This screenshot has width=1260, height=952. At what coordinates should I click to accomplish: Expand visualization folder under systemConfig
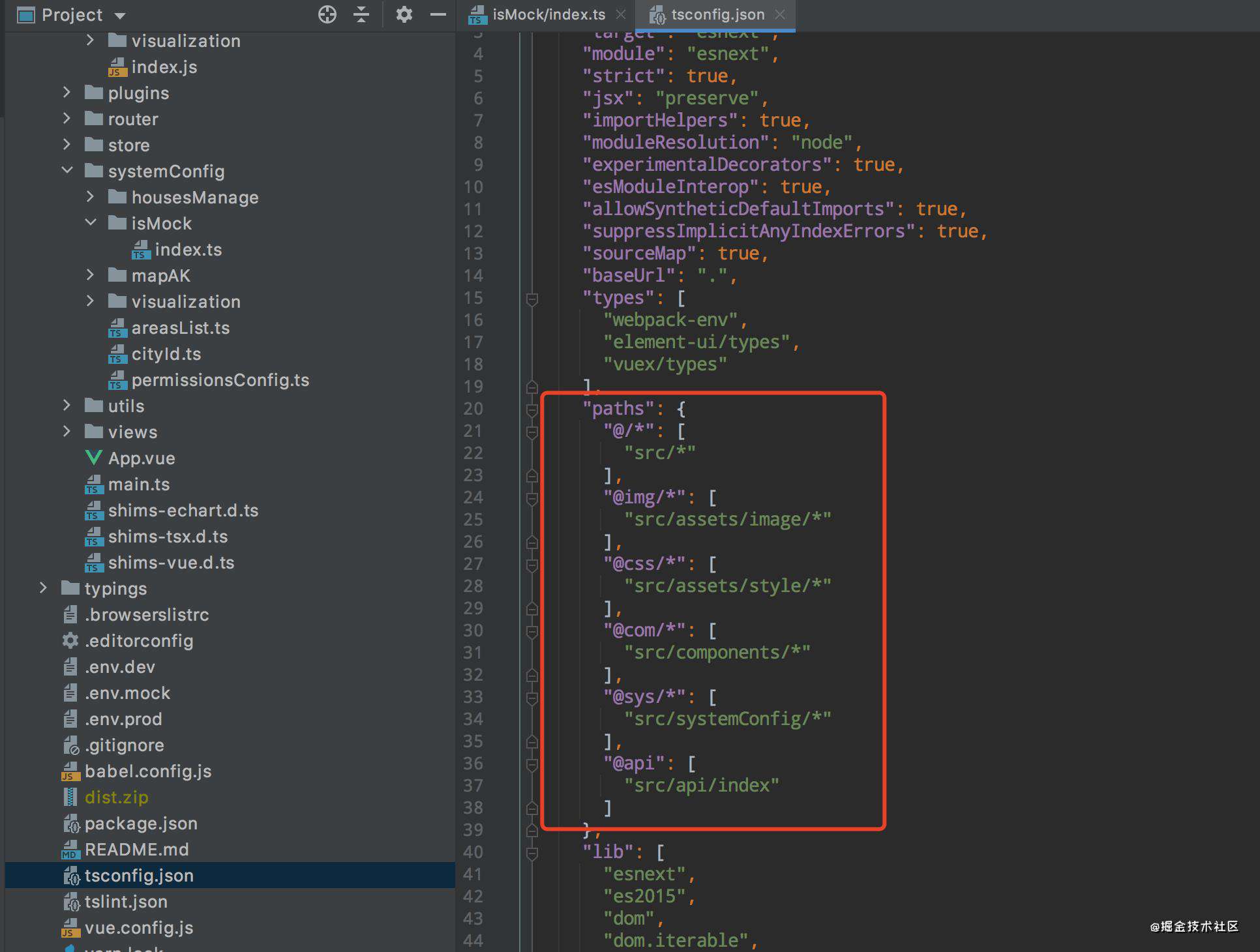click(90, 301)
